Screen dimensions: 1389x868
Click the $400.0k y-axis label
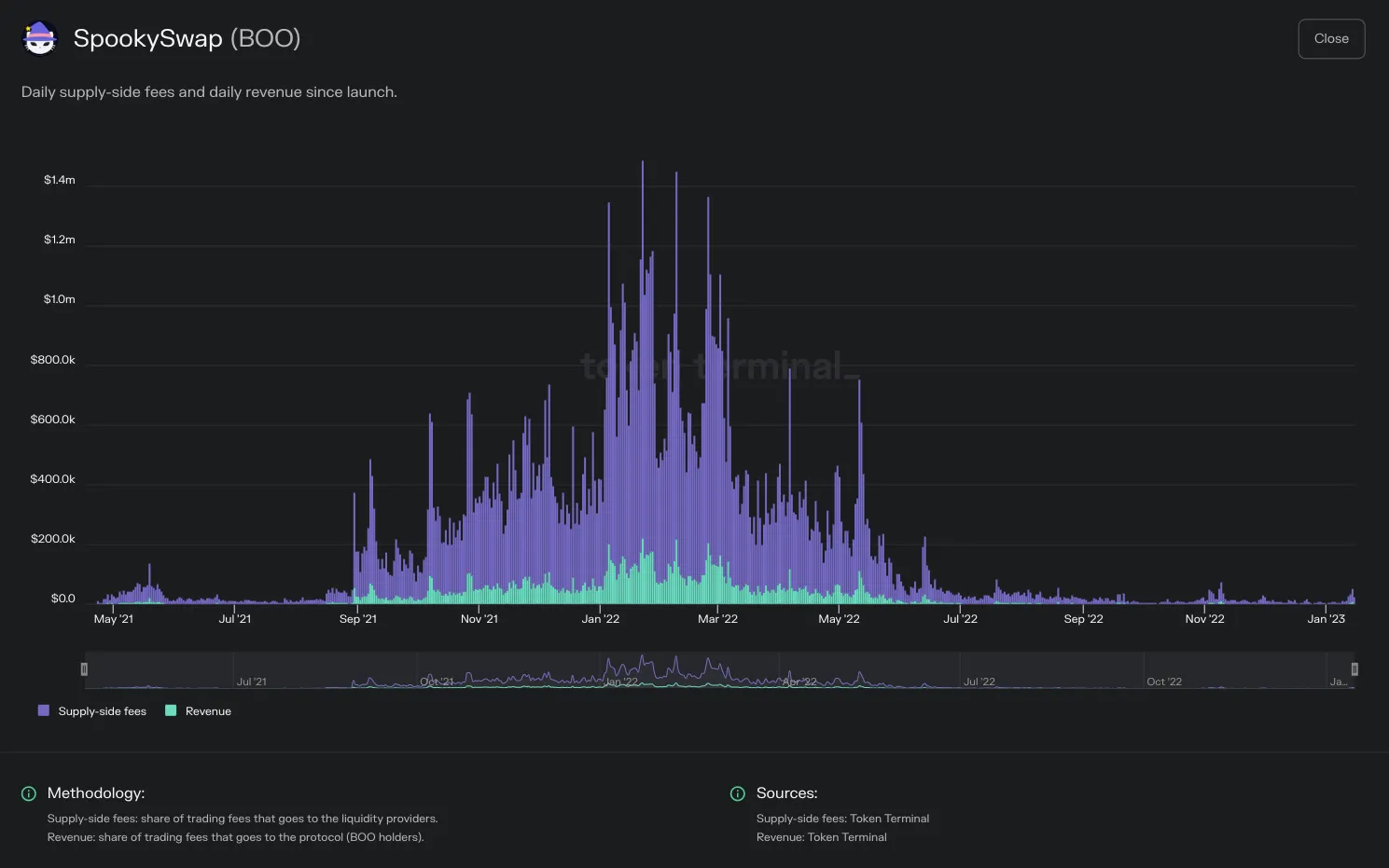coord(53,479)
